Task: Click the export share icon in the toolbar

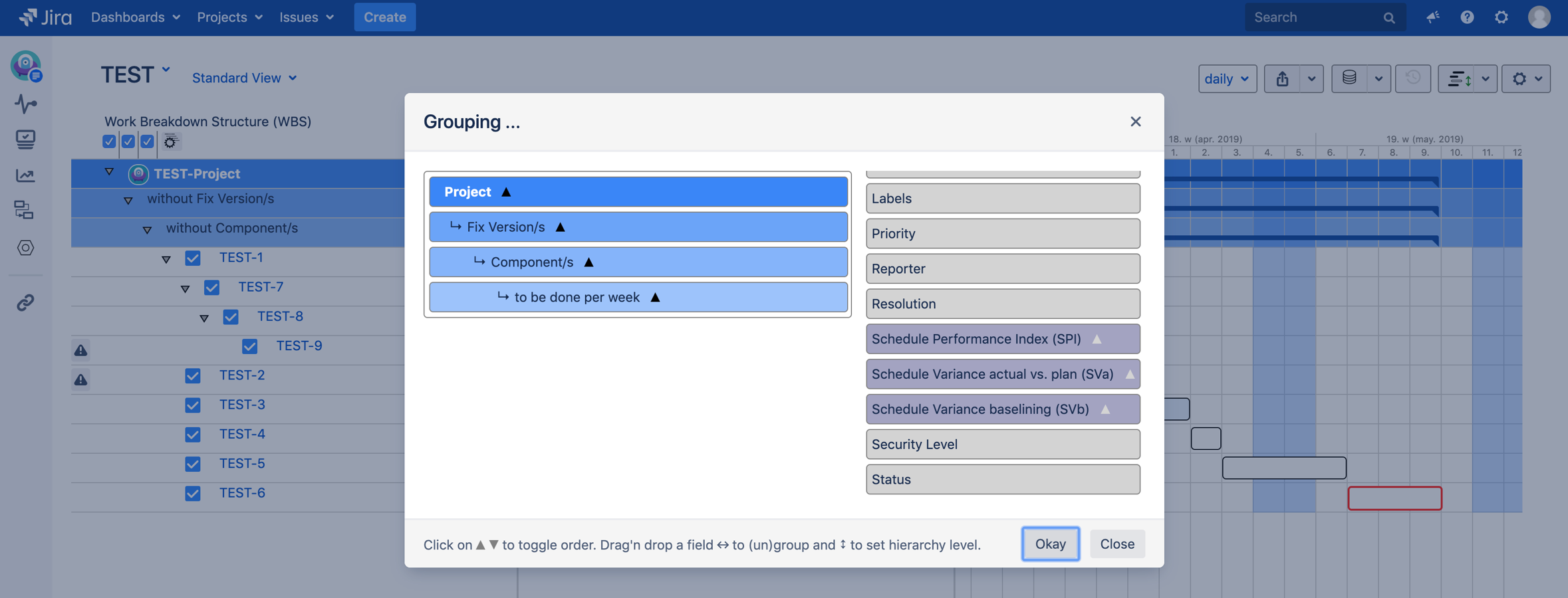Action: point(1283,78)
